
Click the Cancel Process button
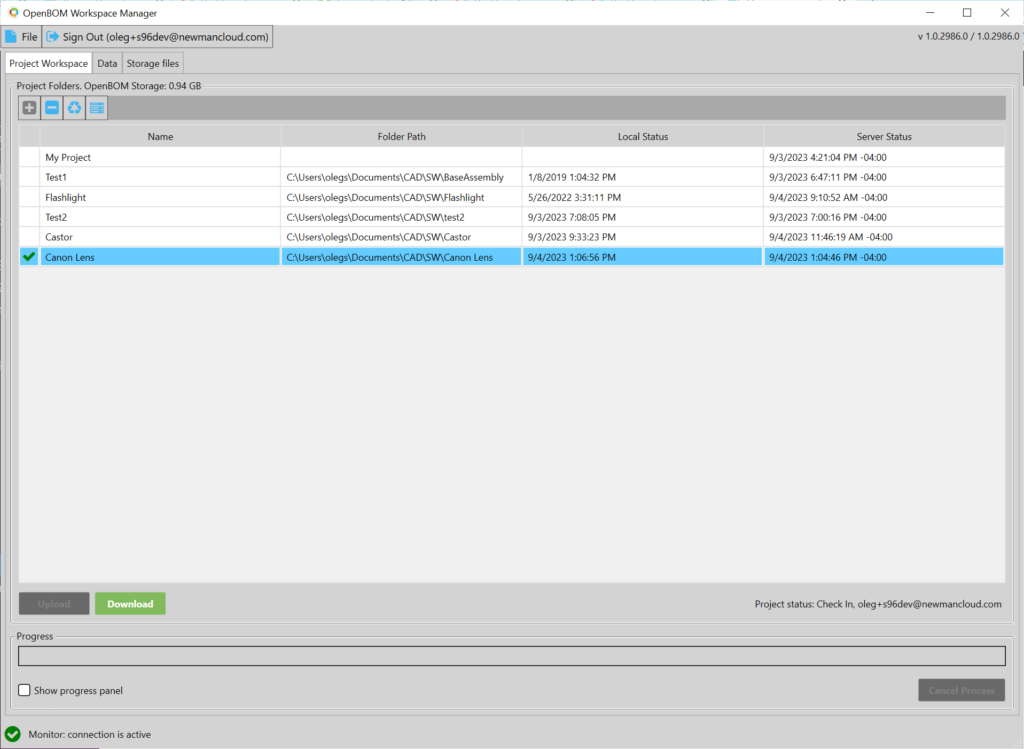[x=961, y=690]
